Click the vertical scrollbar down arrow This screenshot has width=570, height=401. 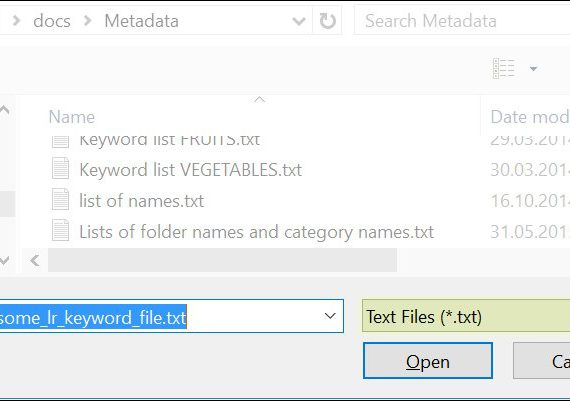[x=5, y=260]
